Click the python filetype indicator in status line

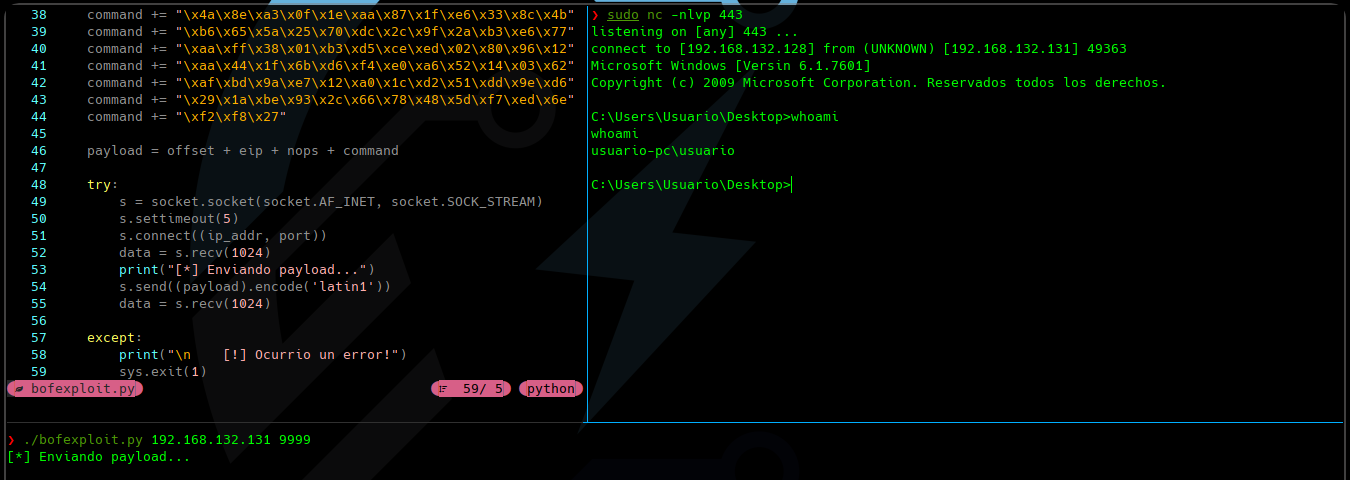(x=551, y=389)
